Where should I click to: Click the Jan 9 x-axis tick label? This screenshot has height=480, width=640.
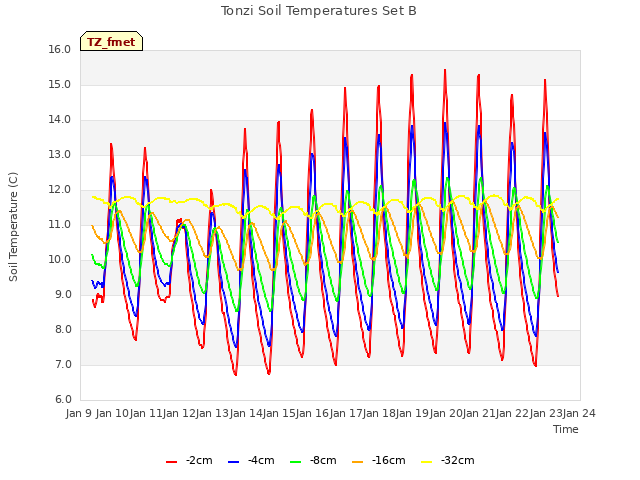point(79,413)
